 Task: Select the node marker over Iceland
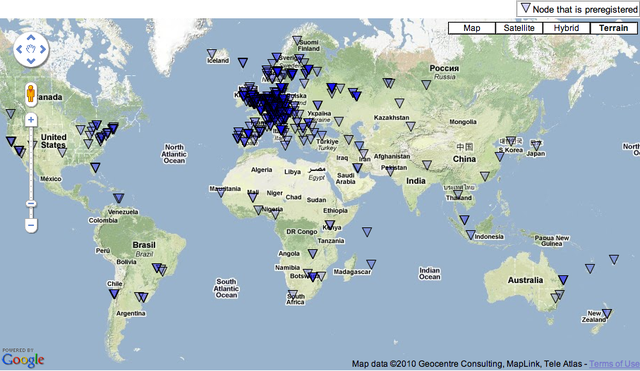pyautogui.click(x=211, y=53)
